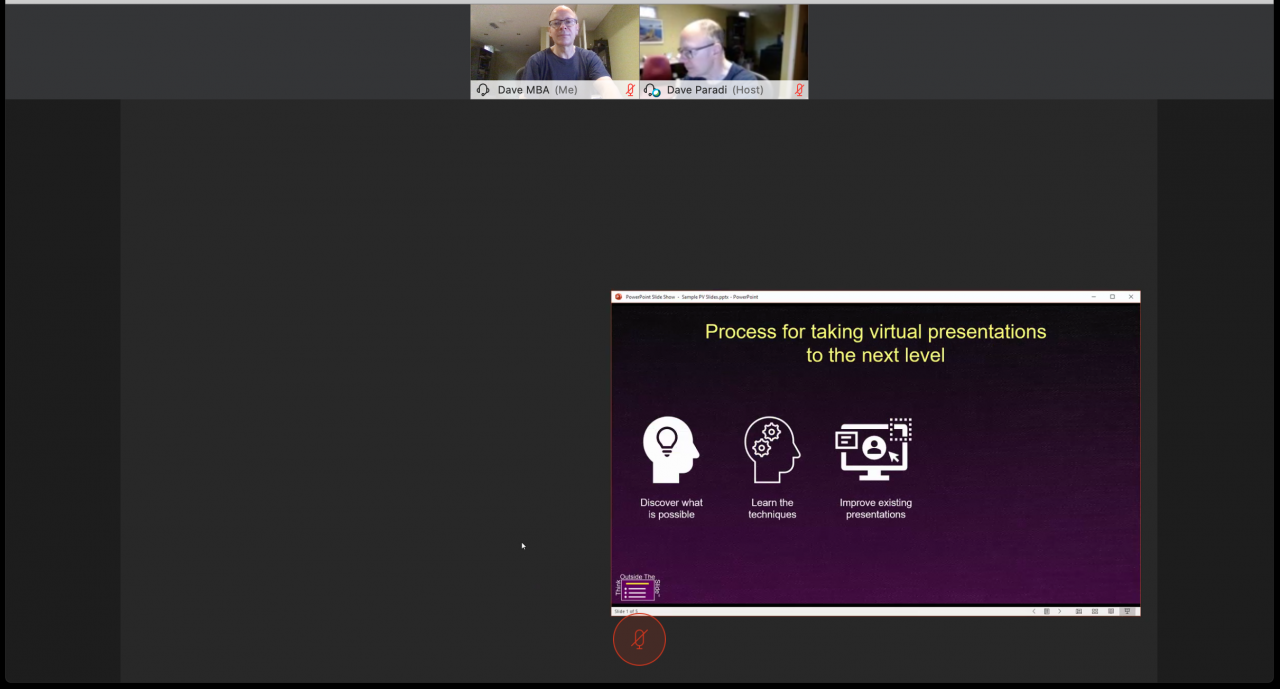
Task: Select Dave MBA's video thumbnail
Action: point(555,45)
